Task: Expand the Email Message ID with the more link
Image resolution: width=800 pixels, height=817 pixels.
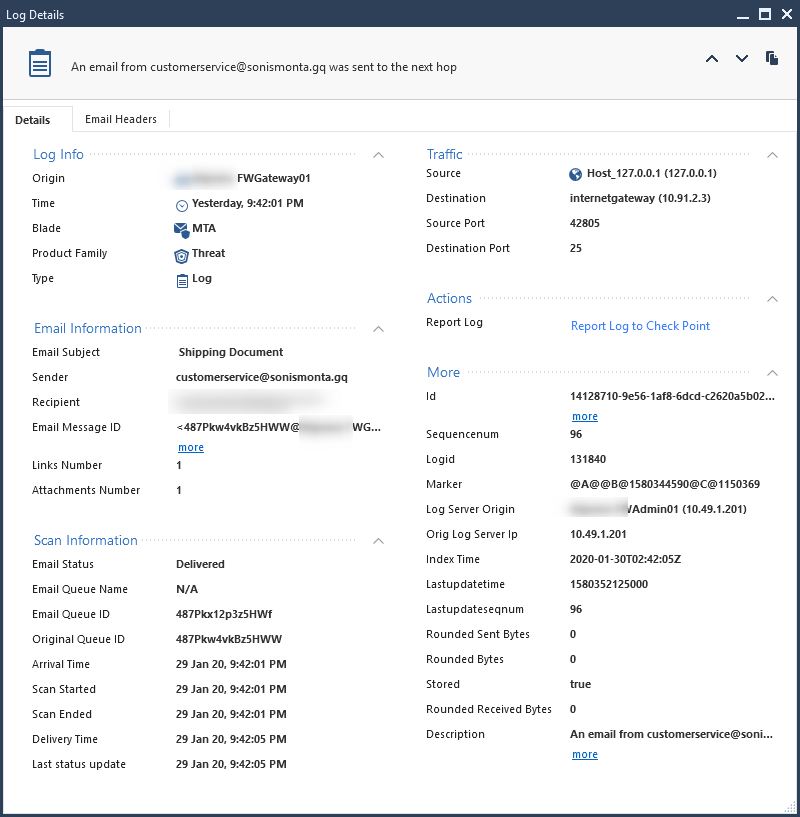Action: click(190, 447)
